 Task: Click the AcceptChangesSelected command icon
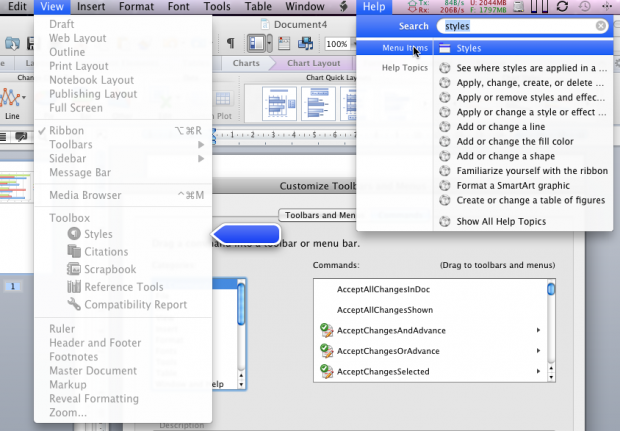pyautogui.click(x=326, y=372)
